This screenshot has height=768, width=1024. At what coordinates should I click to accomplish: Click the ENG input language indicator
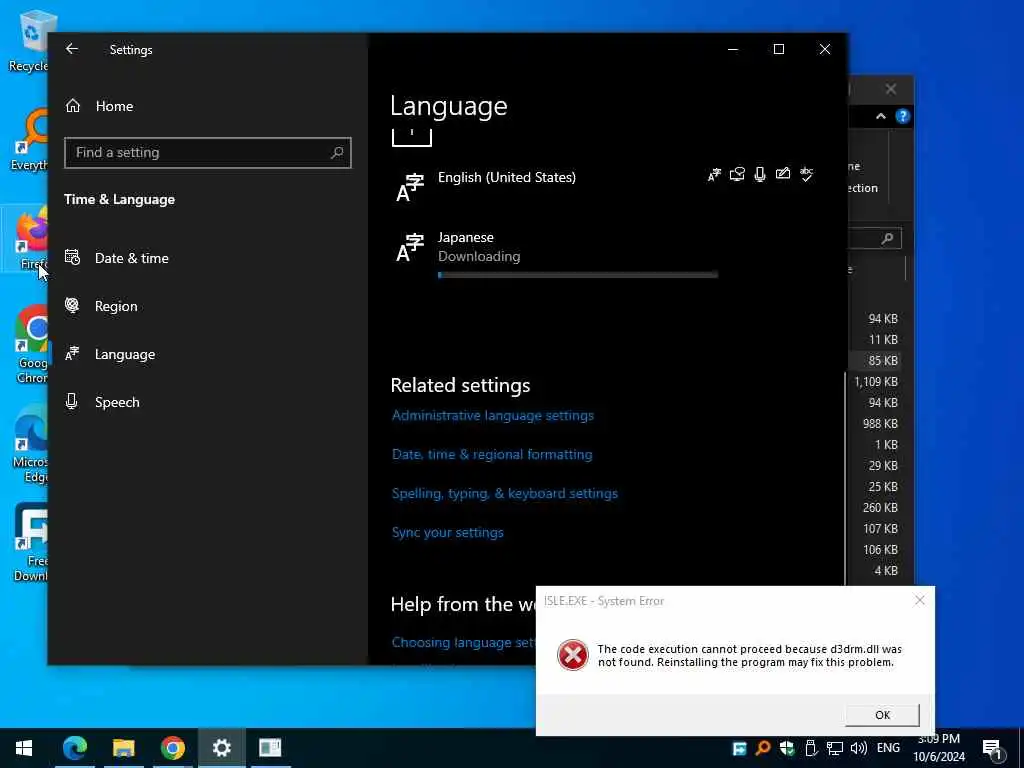click(x=888, y=748)
